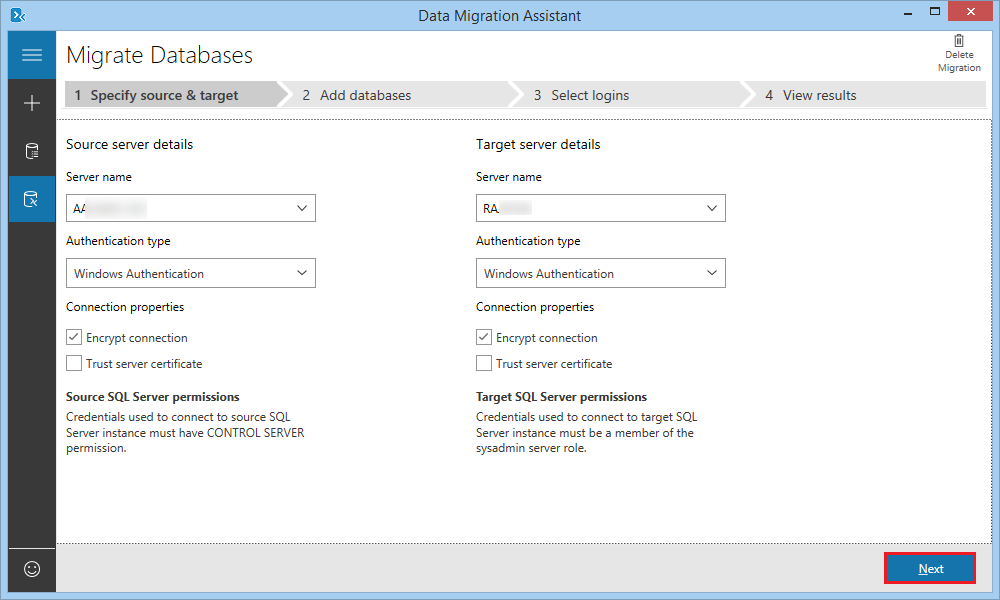Screen dimensions: 1000x600
Task: Select the Specify source & target step
Action: point(171,94)
